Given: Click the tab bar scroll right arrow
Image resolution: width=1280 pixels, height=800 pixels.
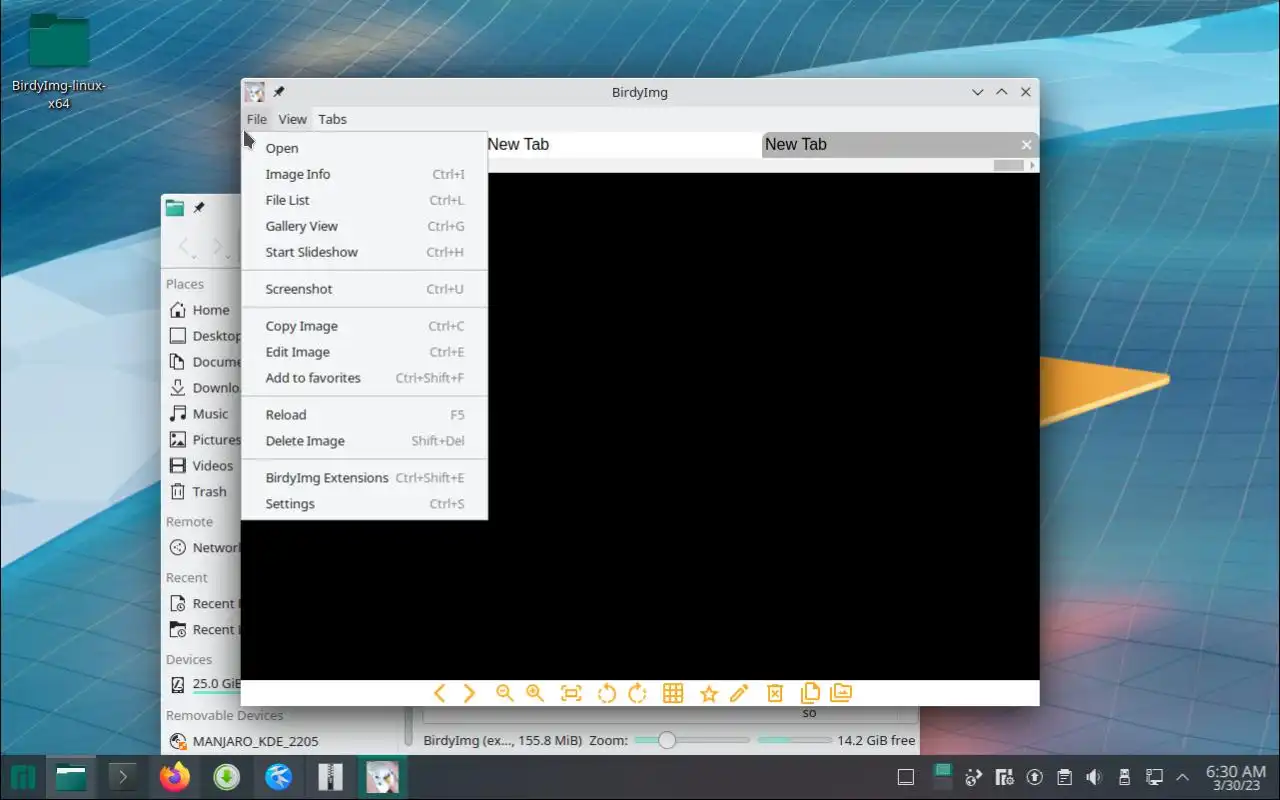Looking at the screenshot, I should (x=1033, y=165).
